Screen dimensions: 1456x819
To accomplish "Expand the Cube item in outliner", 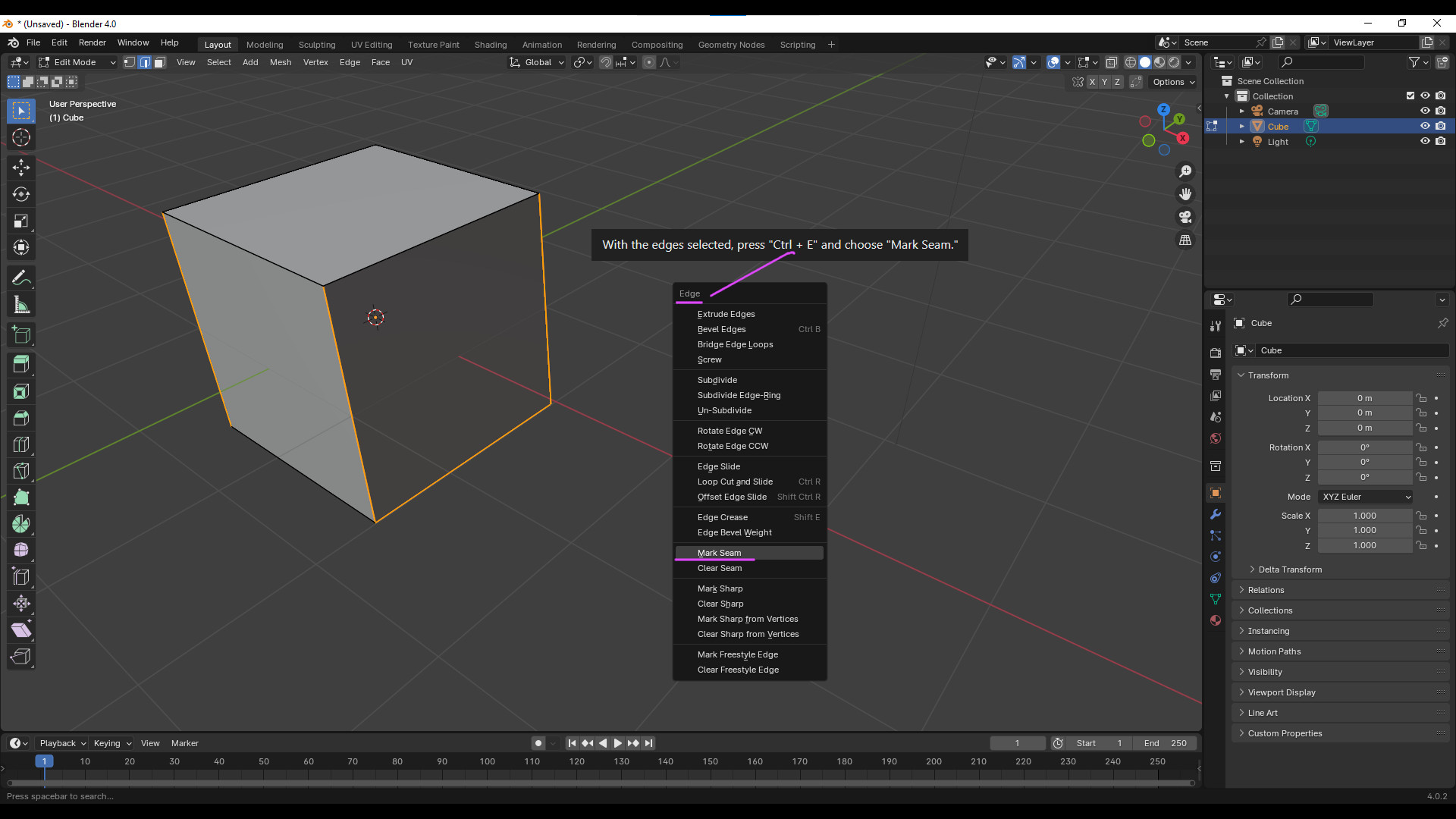I will click(x=1242, y=126).
